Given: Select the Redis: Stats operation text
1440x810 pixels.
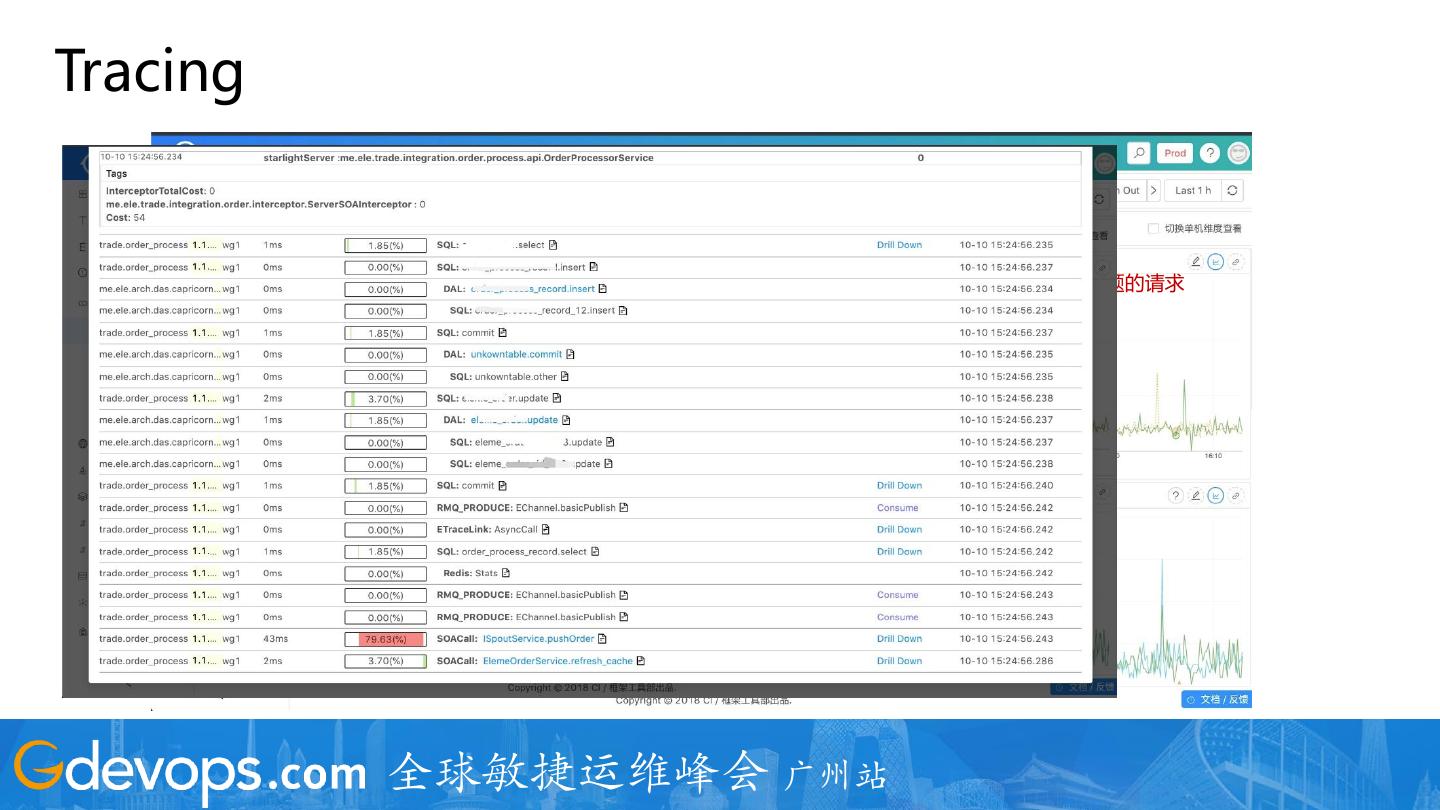Looking at the screenshot, I should tap(470, 573).
